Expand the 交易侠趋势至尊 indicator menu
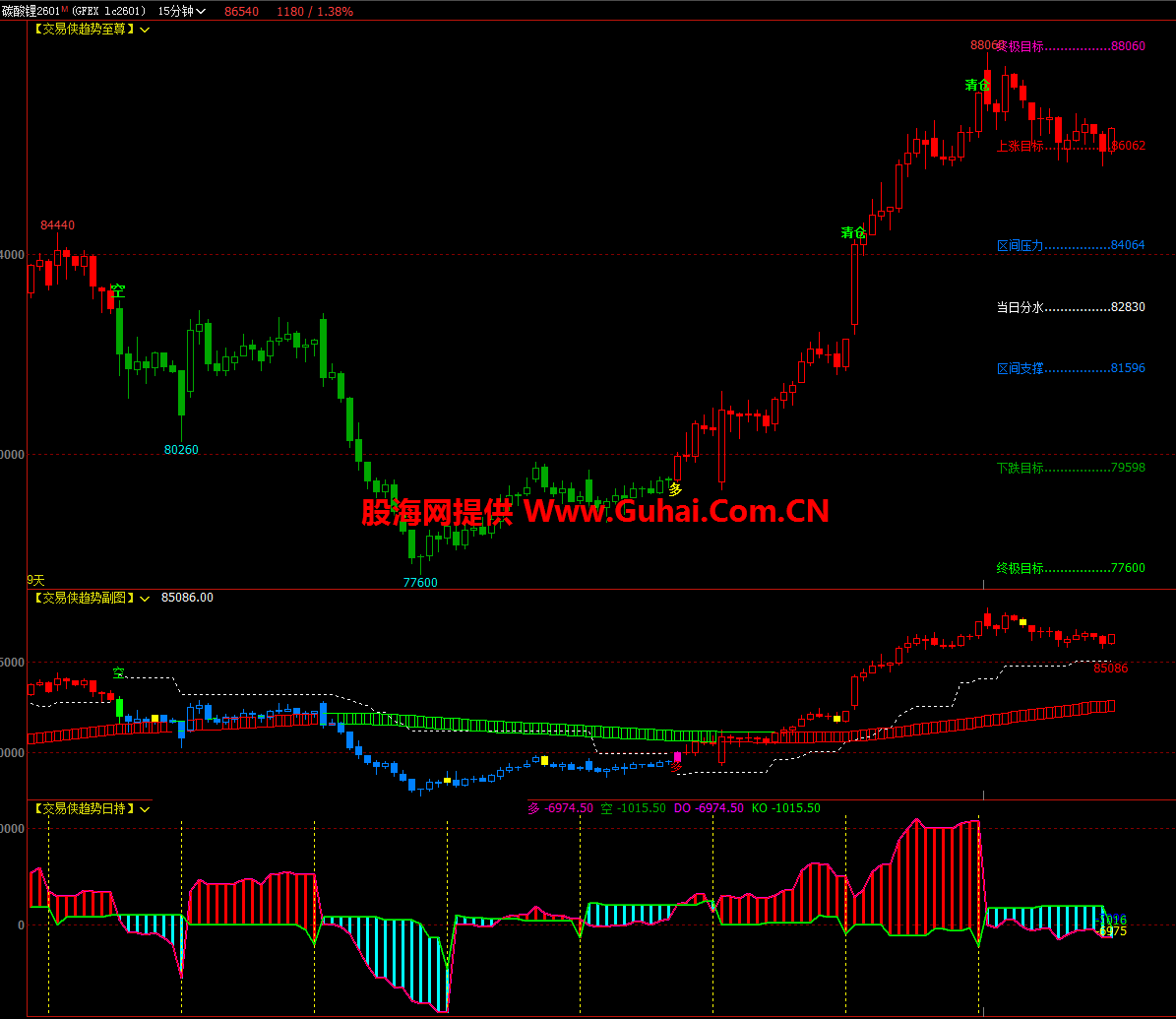Viewport: 1176px width, 1019px height. pyautogui.click(x=145, y=30)
